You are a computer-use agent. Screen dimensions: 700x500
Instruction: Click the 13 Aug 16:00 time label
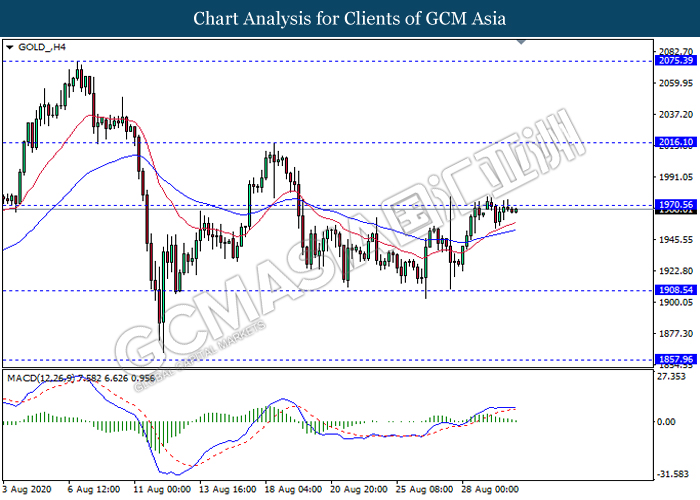[228, 490]
